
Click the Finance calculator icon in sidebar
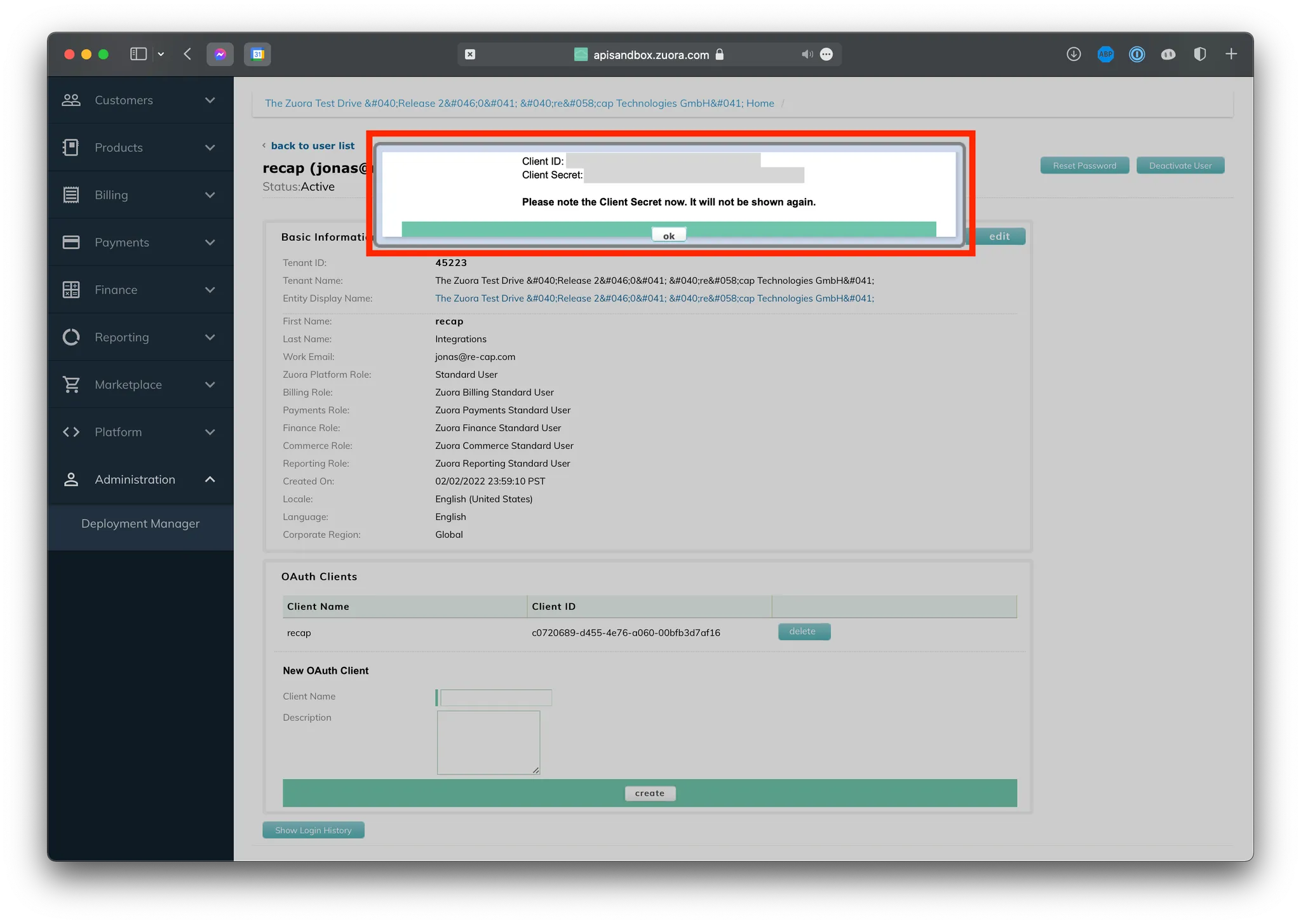71,290
